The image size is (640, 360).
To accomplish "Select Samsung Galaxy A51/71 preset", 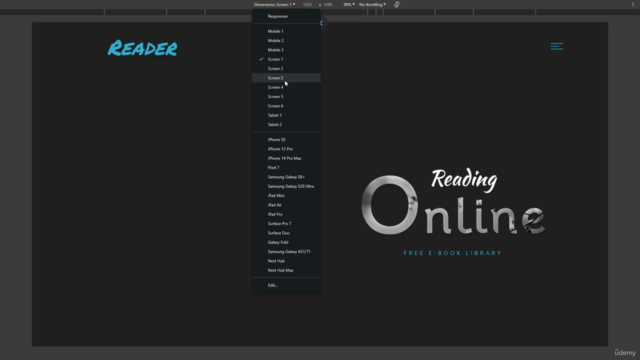I will tap(286, 251).
